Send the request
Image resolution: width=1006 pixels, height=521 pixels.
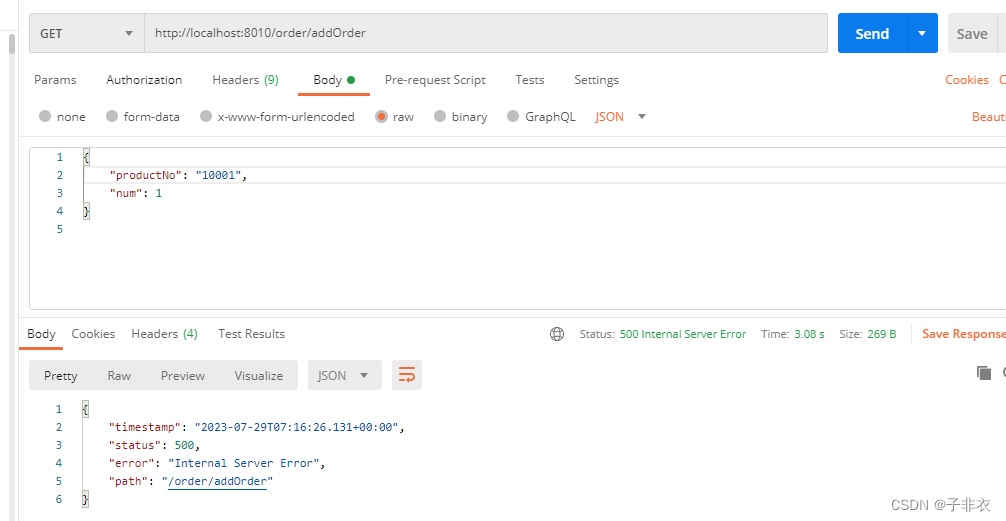872,33
